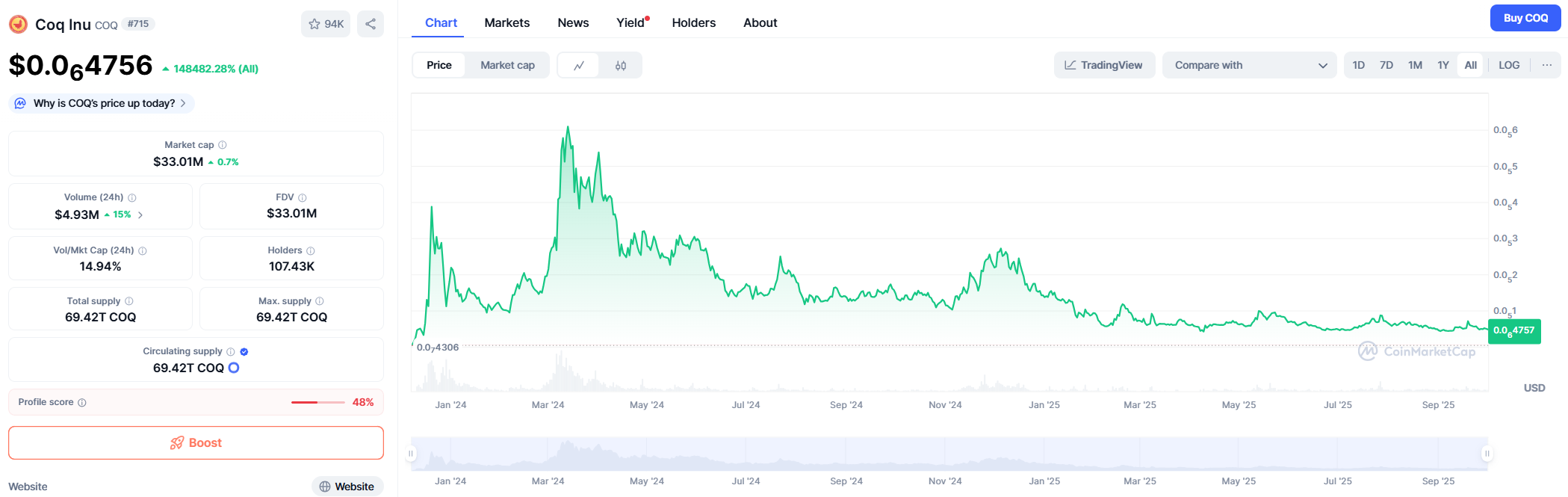This screenshot has height=497, width=1568.
Task: Click the Holders info icon
Action: [311, 251]
